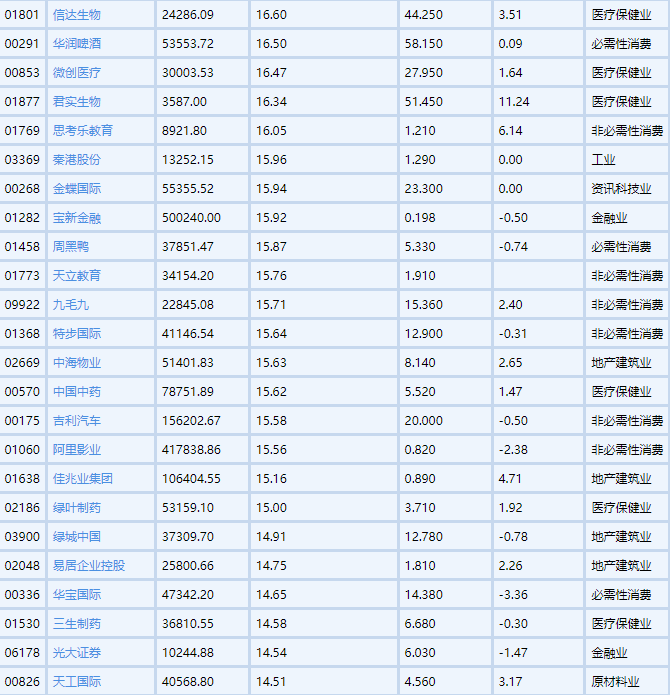This screenshot has width=670, height=695.
Task: Select stock code 09922
Action: coord(22,305)
